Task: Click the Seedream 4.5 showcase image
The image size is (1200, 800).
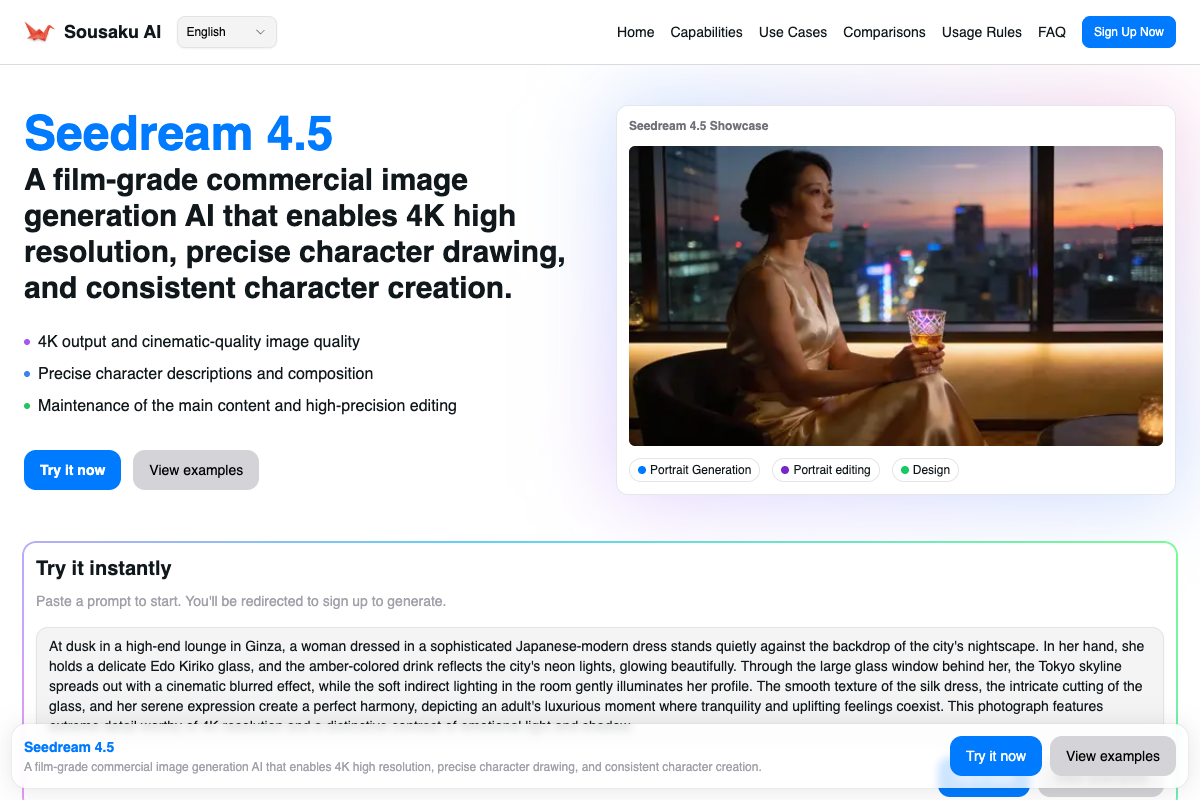Action: [x=895, y=295]
